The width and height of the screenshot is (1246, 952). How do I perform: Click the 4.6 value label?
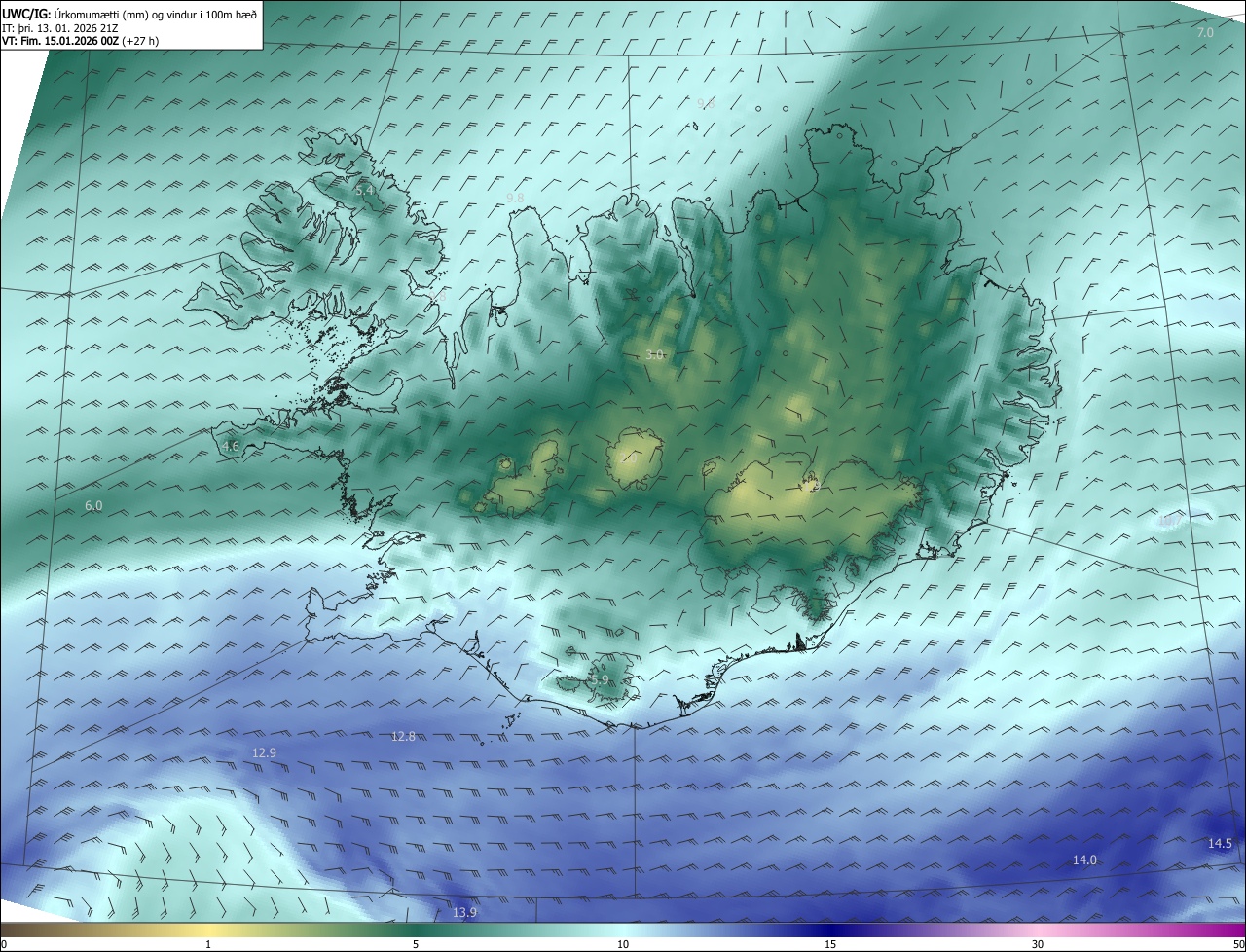pos(231,447)
